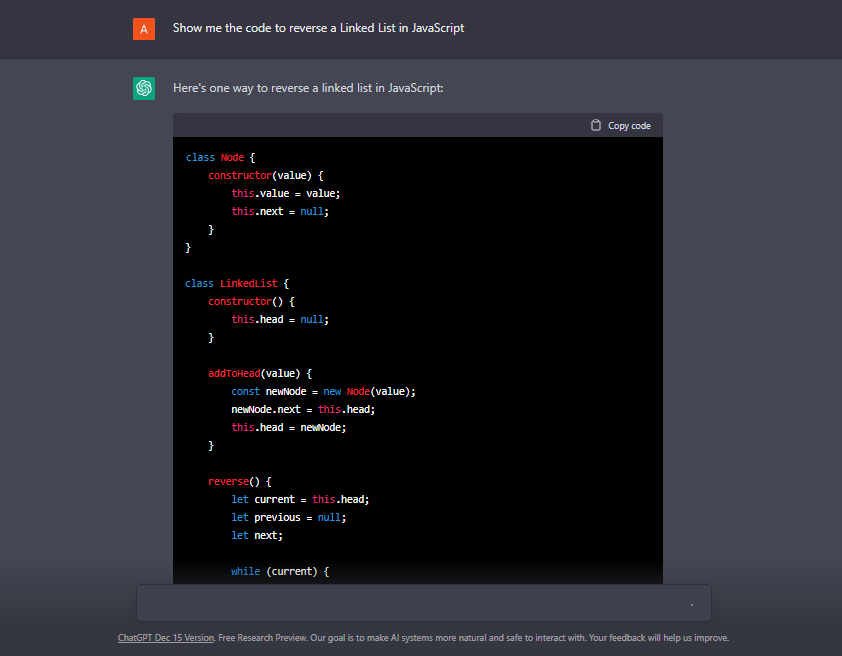Click the green ChatGPT logo icon
842x656 pixels.
tap(144, 89)
